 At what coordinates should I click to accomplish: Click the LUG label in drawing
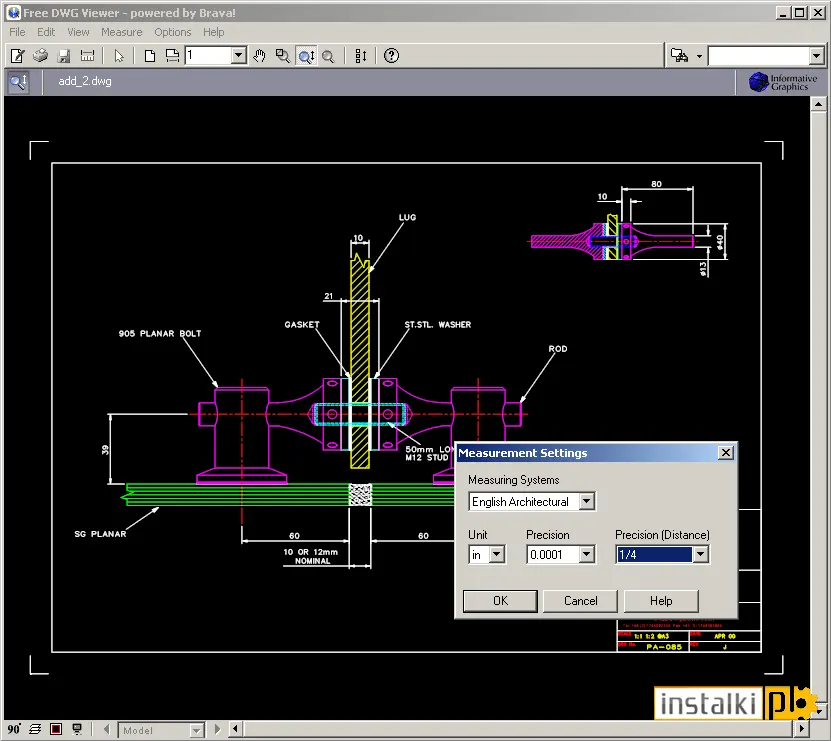click(x=407, y=217)
